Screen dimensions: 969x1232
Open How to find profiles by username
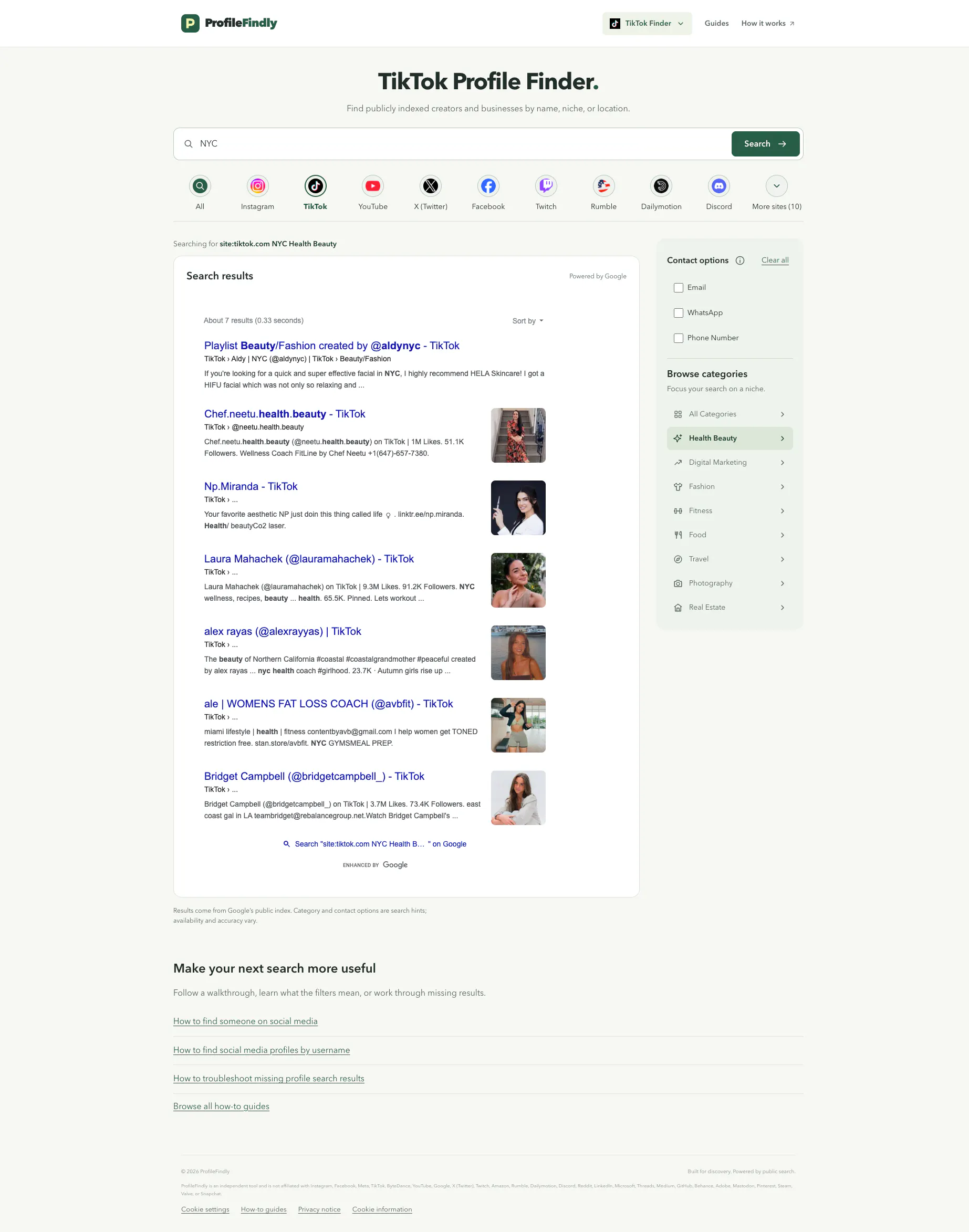click(262, 1050)
